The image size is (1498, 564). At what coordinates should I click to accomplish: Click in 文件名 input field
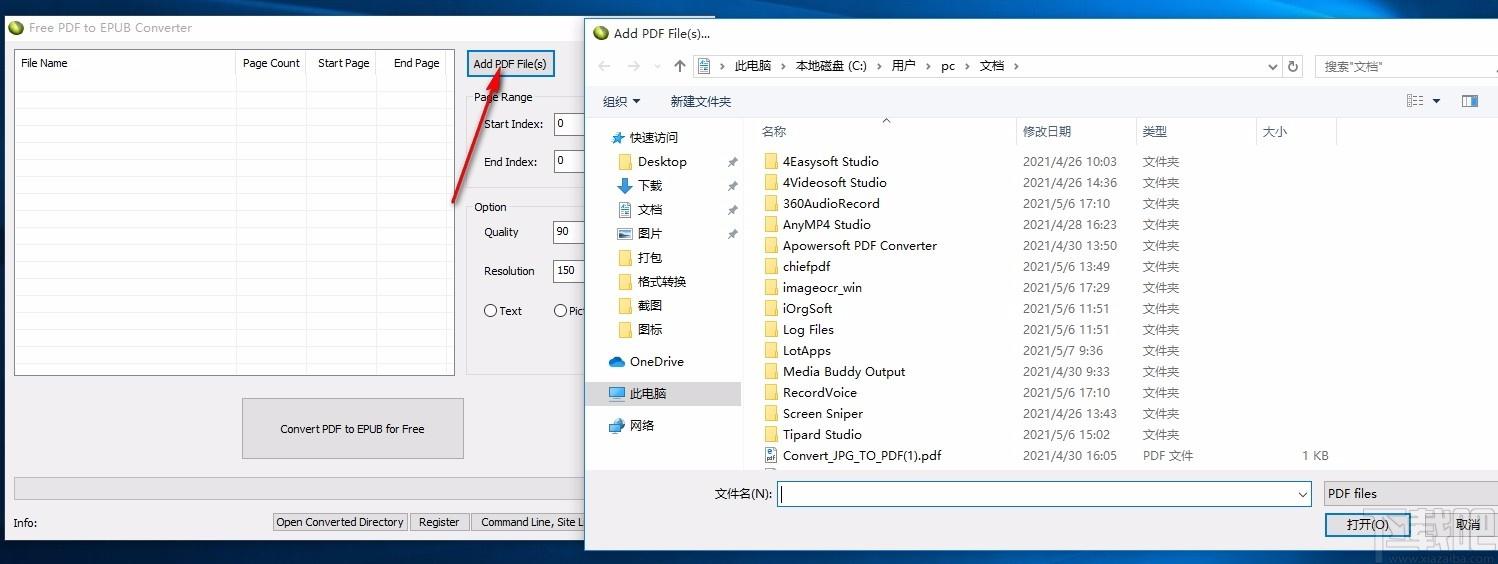1037,494
